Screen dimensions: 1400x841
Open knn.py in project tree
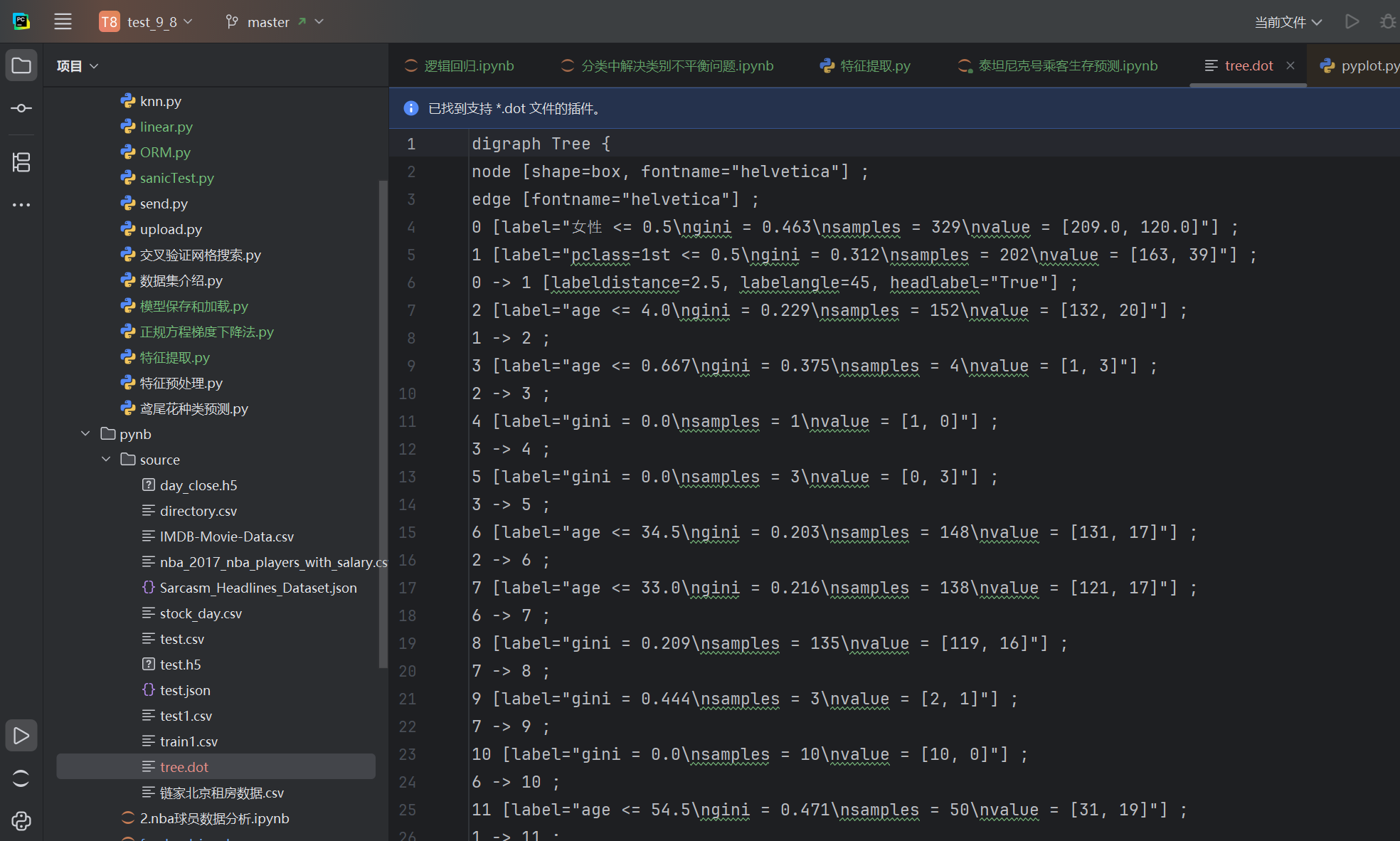160,101
